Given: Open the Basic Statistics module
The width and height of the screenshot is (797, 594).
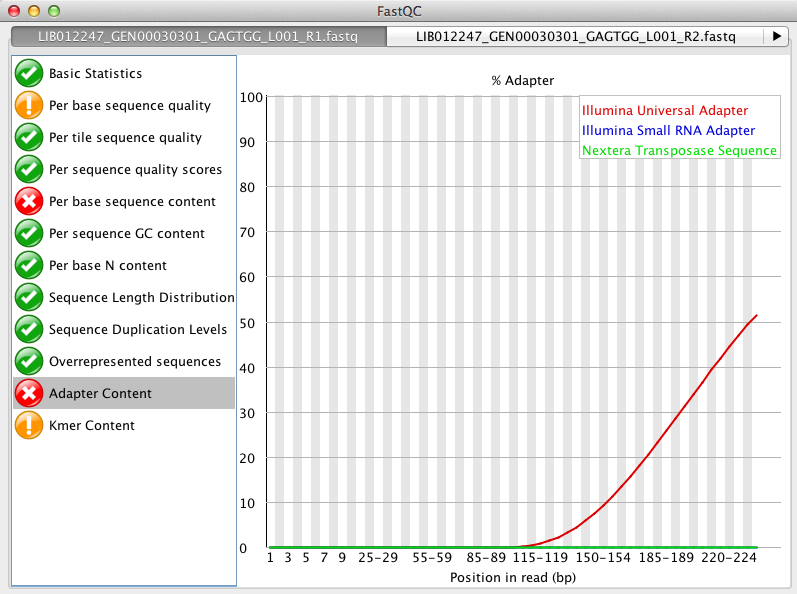Looking at the screenshot, I should pos(124,73).
